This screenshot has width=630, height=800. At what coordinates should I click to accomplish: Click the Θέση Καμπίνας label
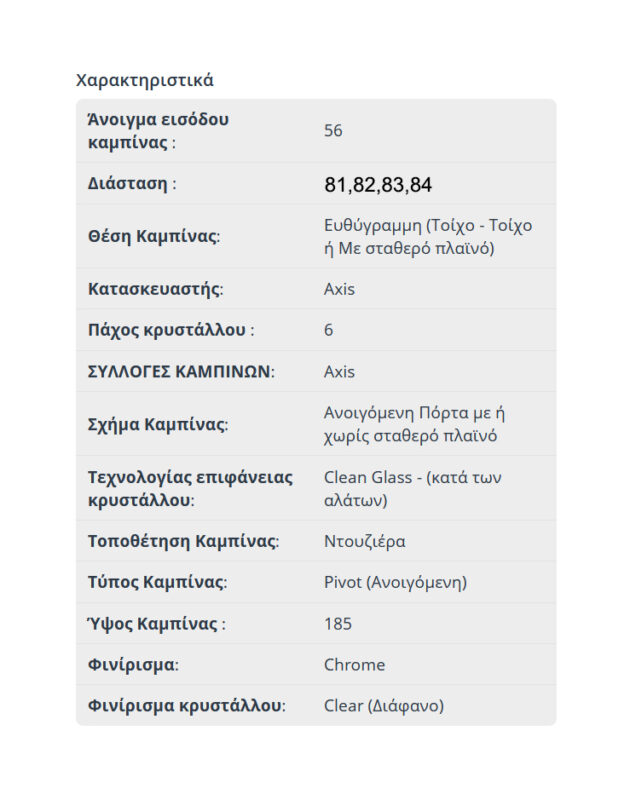(x=154, y=237)
